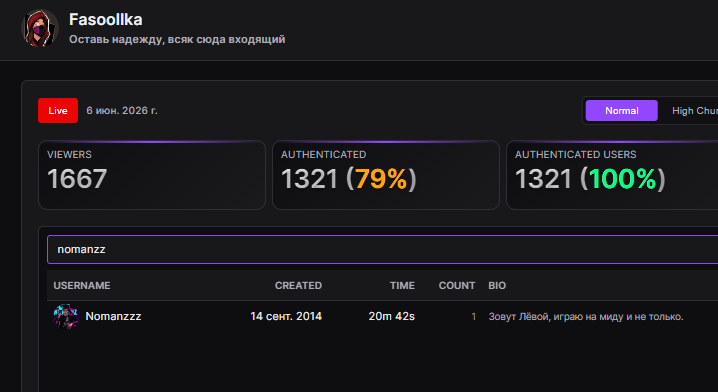
Task: Focus the nomanzz search field
Action: pyautogui.click(x=382, y=250)
